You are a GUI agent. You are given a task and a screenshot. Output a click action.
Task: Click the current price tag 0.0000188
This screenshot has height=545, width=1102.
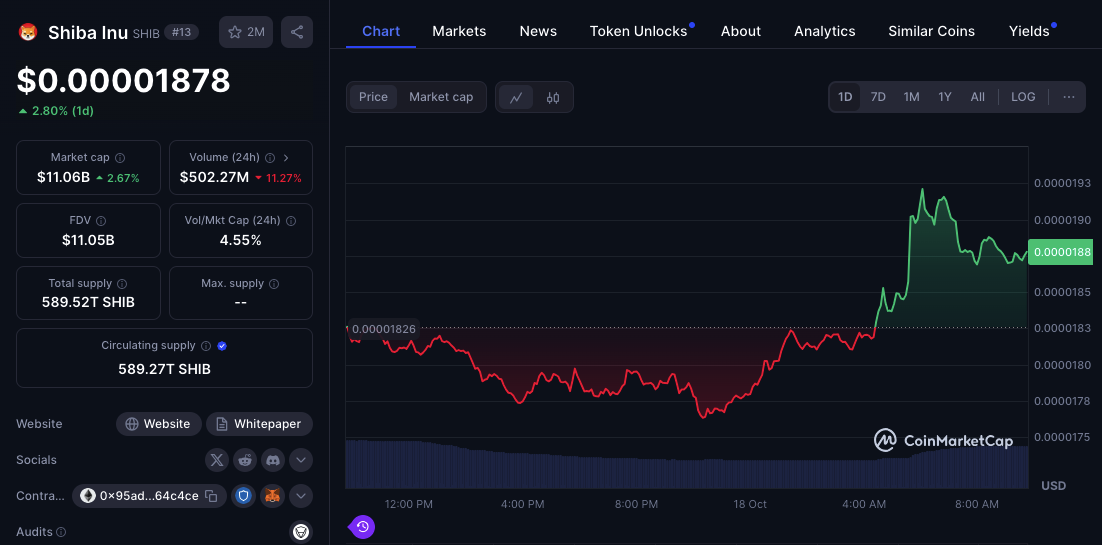tap(1060, 252)
